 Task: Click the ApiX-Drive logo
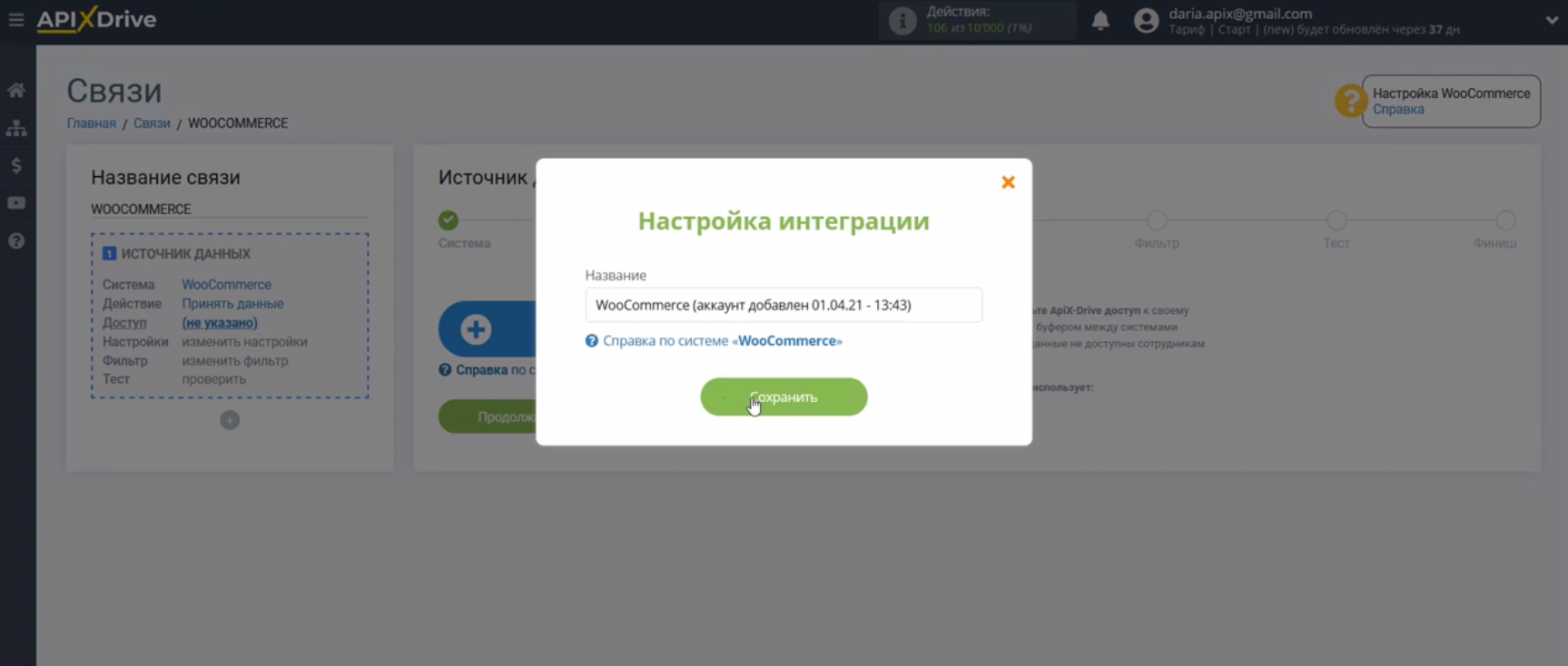pyautogui.click(x=96, y=19)
